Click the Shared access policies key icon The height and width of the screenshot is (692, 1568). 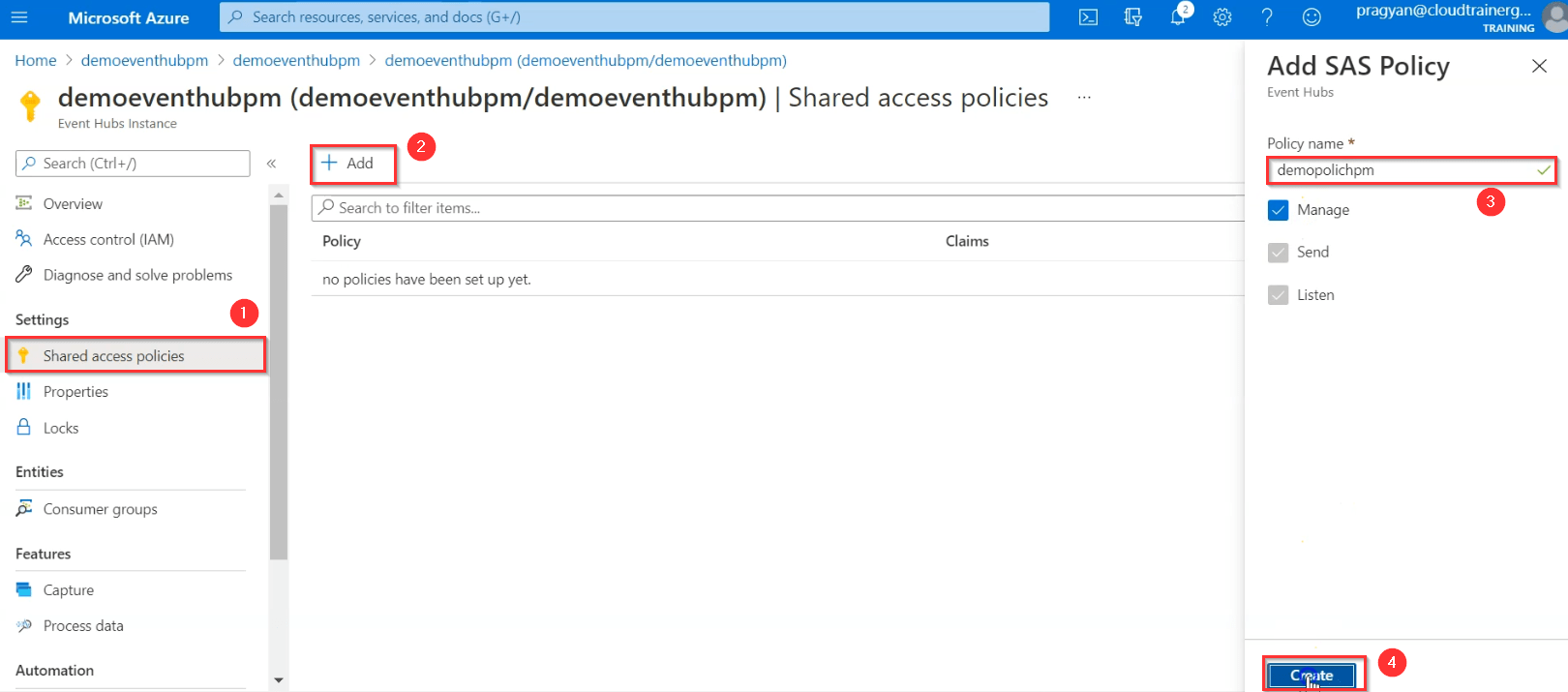pyautogui.click(x=24, y=355)
